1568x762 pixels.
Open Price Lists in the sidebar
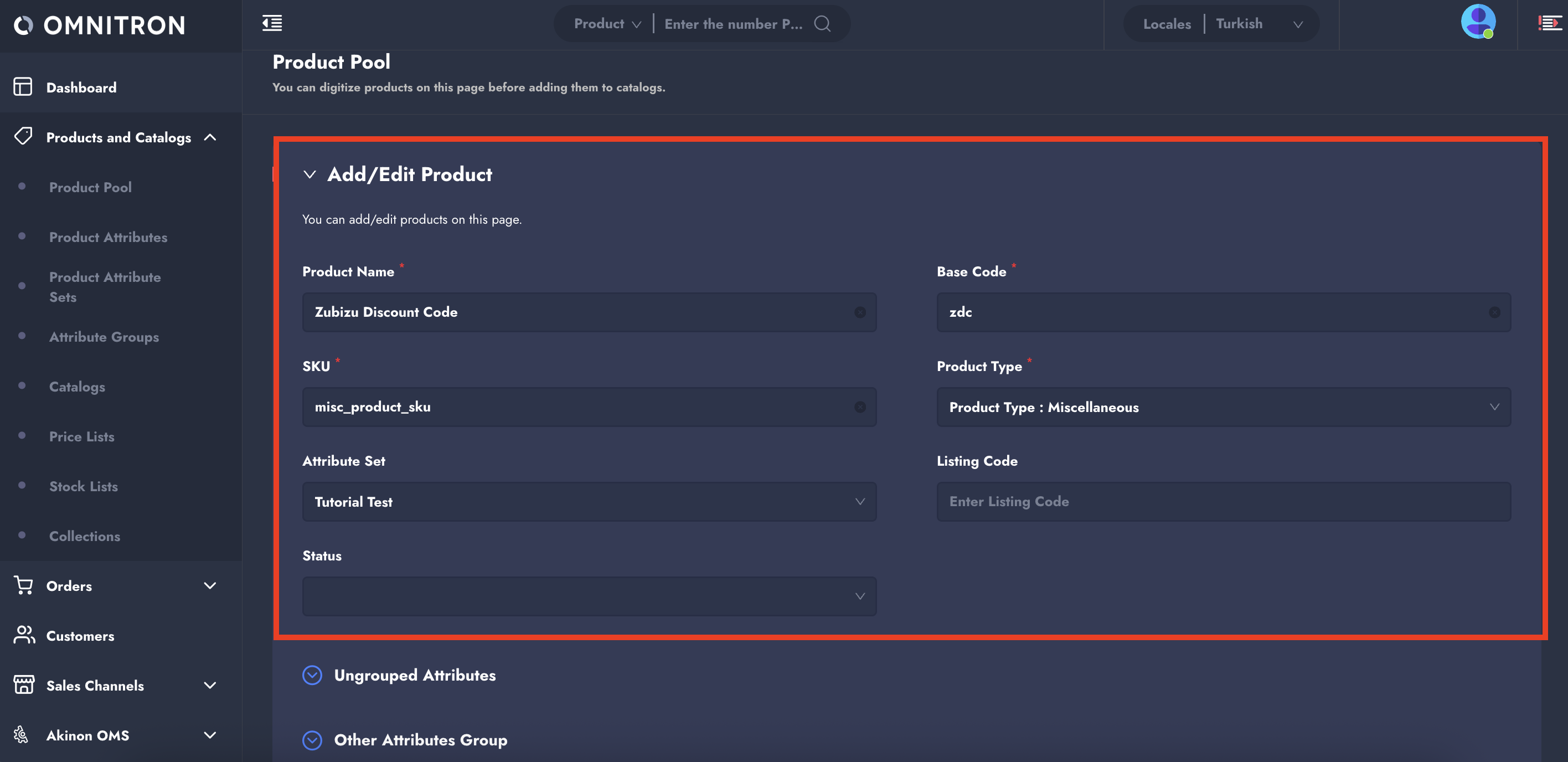[81, 436]
